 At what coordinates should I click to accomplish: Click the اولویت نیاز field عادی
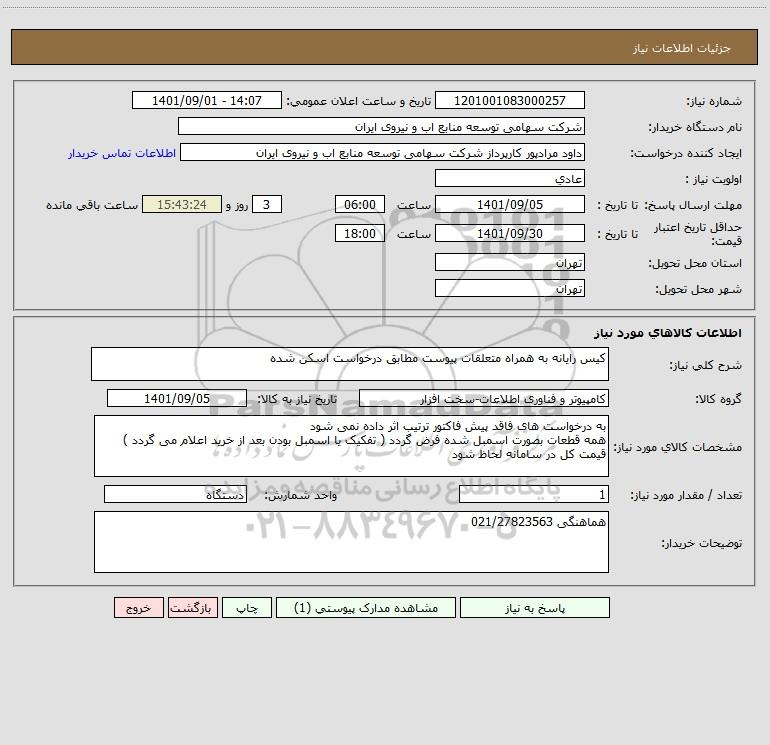point(510,178)
